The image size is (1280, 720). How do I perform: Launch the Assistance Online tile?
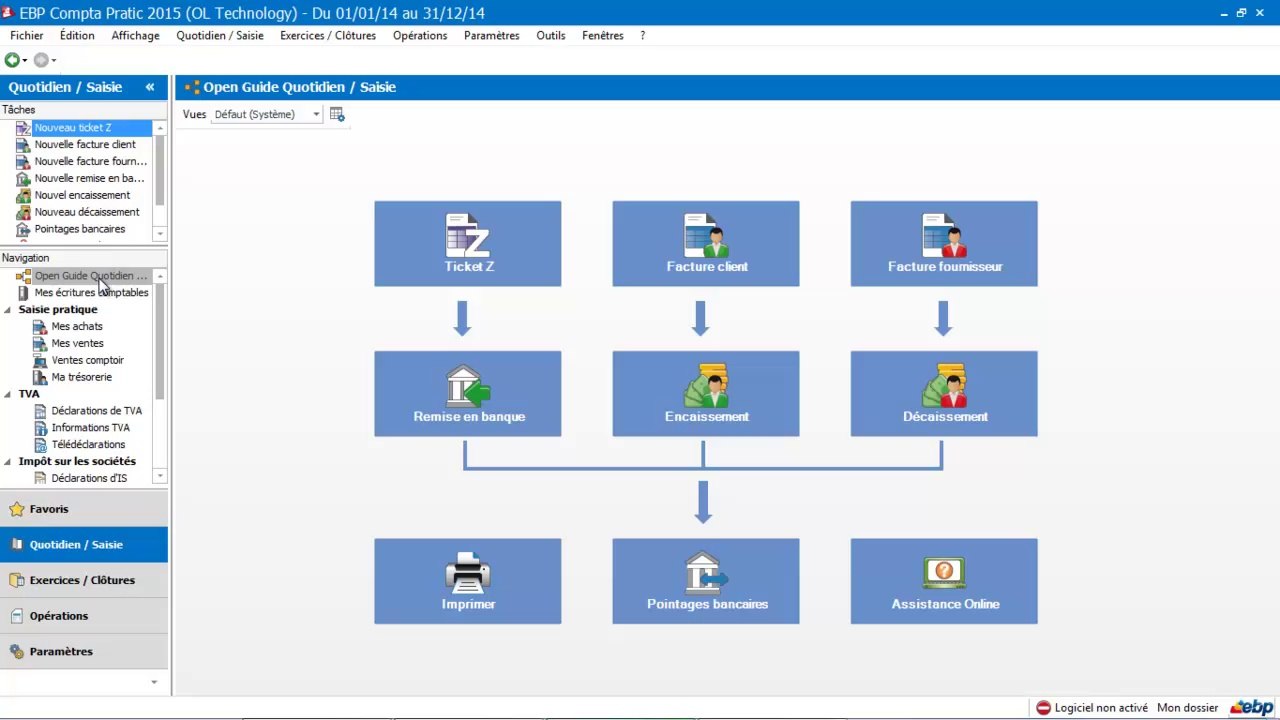[x=944, y=582]
